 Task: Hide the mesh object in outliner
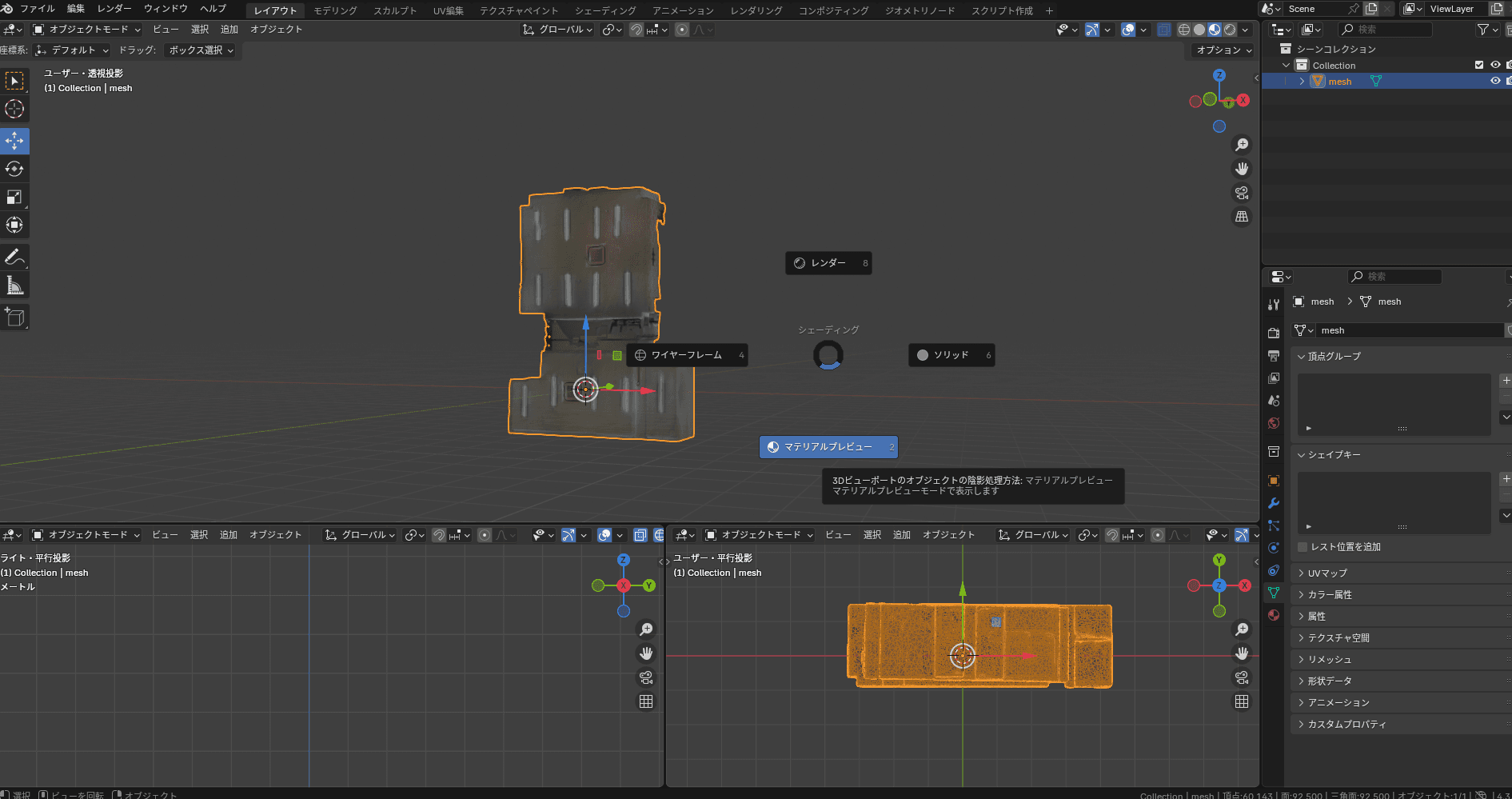(x=1494, y=81)
